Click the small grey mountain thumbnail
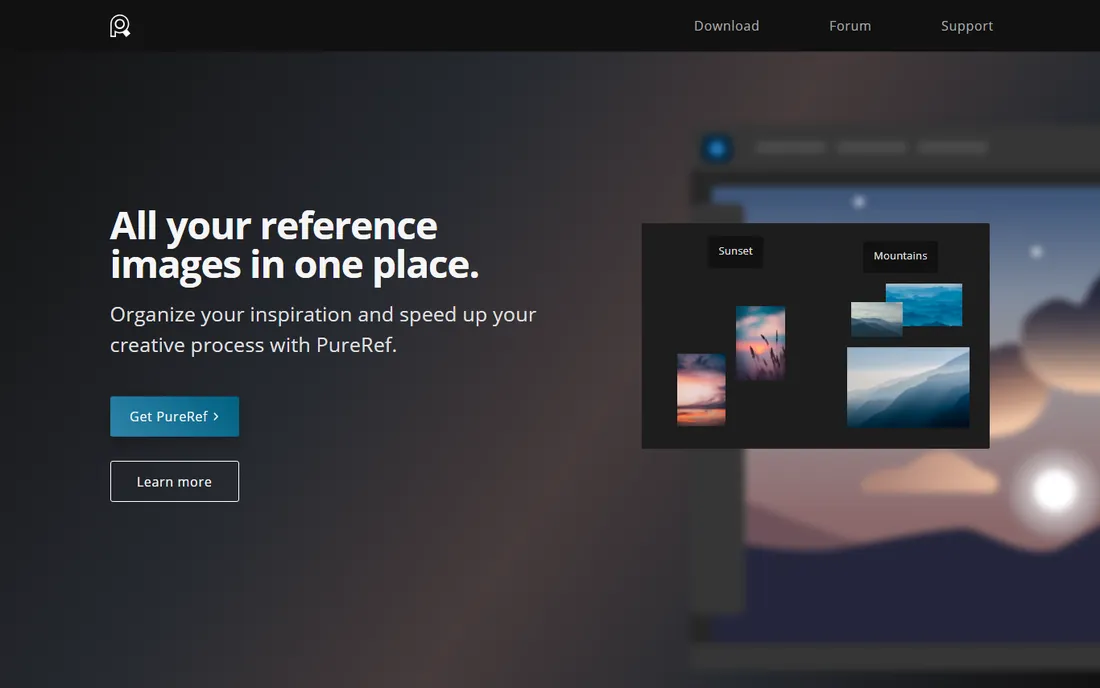The width and height of the screenshot is (1100, 688). pyautogui.click(x=876, y=319)
